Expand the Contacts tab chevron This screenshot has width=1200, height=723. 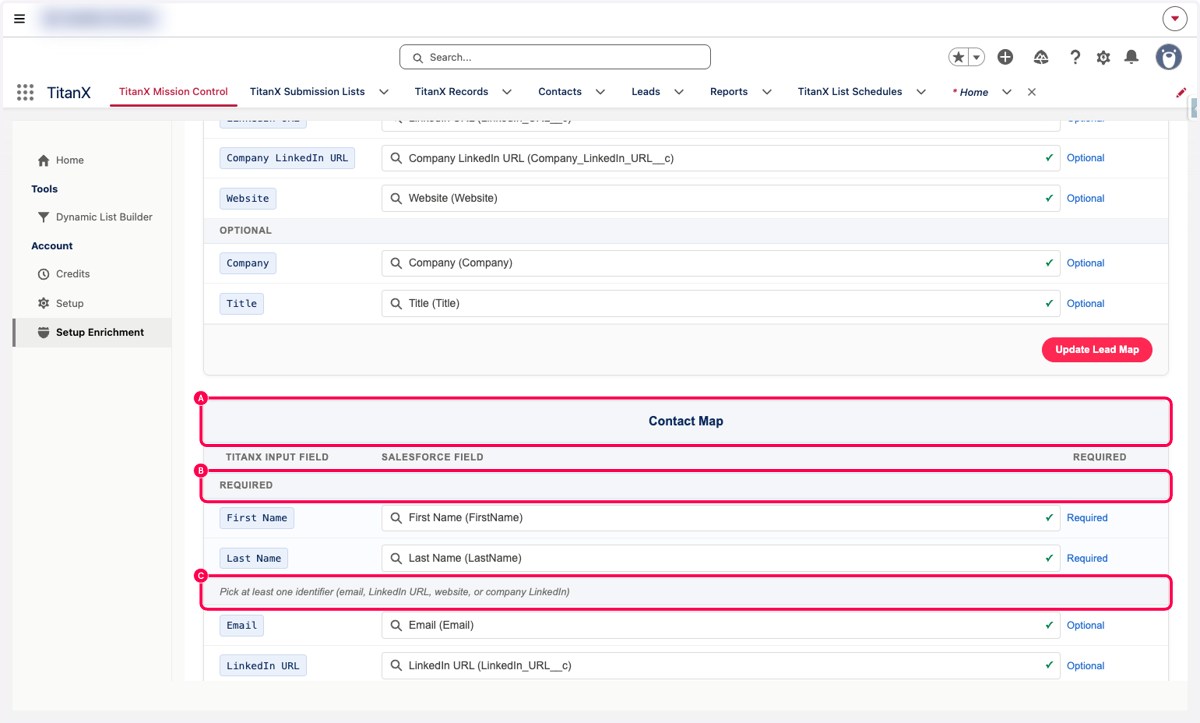tap(600, 92)
